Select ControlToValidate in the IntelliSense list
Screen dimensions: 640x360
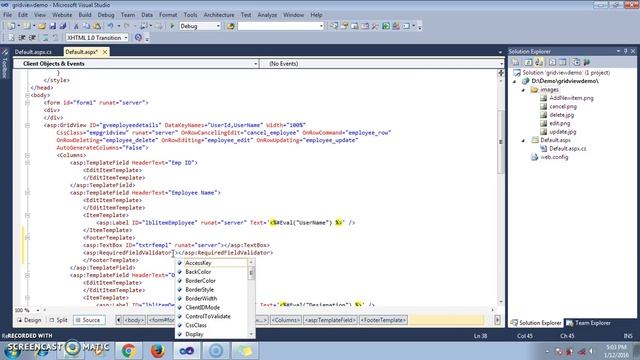(208, 316)
